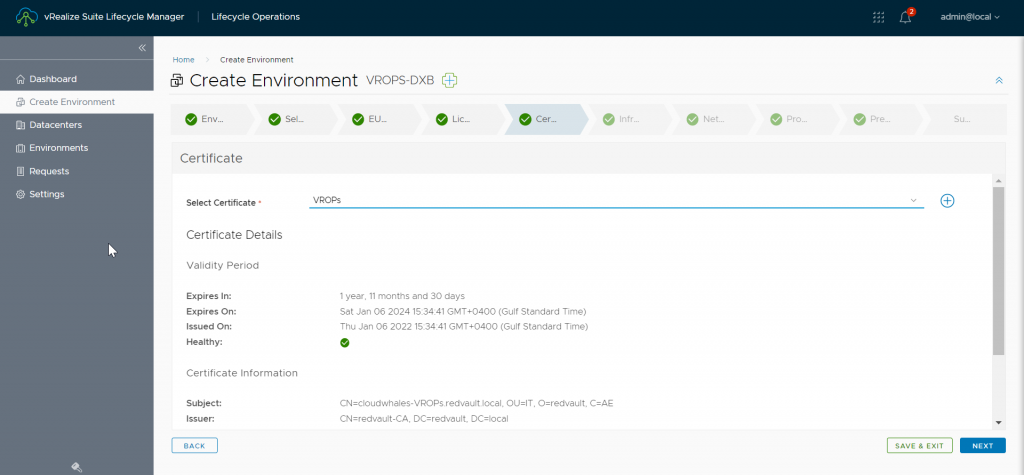Go to the Lic... wizard step
This screenshot has width=1024, height=475.
click(x=461, y=120)
